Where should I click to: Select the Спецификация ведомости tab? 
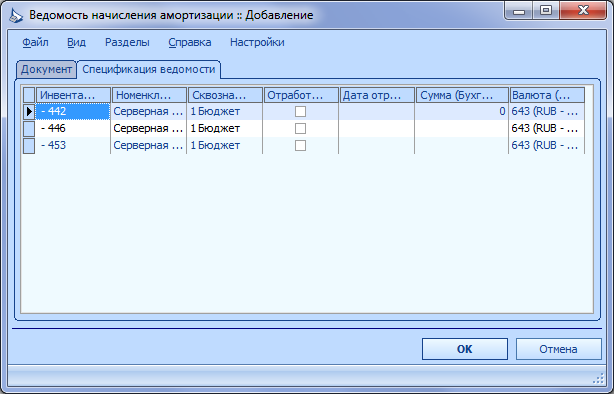click(x=149, y=69)
